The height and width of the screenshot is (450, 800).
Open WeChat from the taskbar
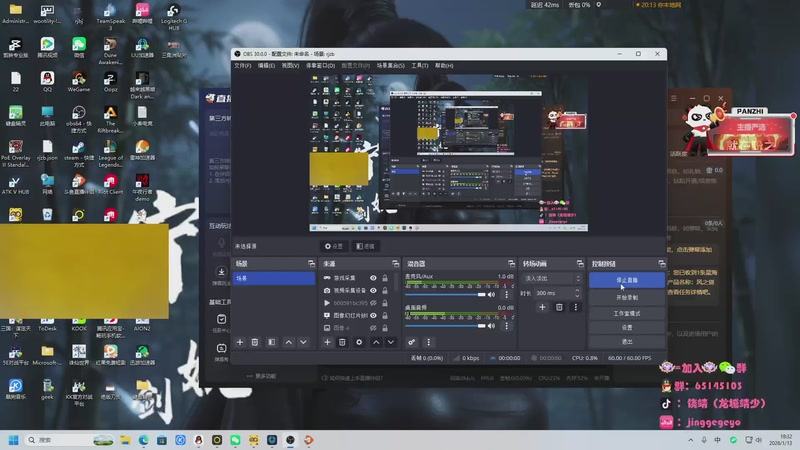(235, 440)
